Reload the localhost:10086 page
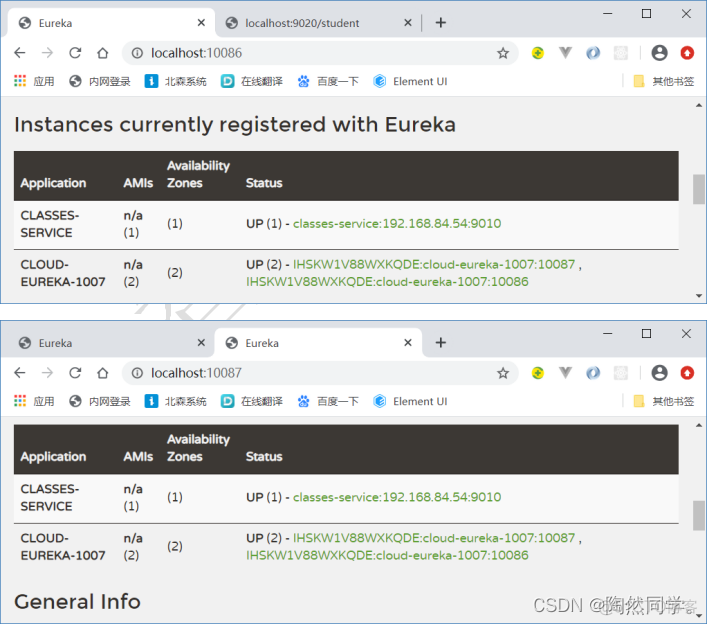Viewport: 707px width, 625px height. click(75, 53)
